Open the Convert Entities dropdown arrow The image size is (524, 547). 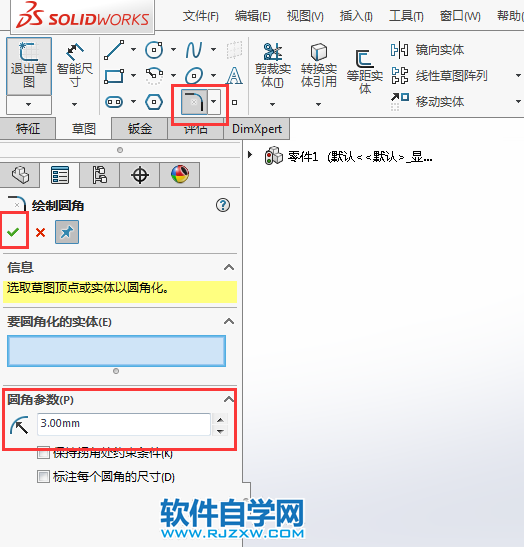coord(318,104)
